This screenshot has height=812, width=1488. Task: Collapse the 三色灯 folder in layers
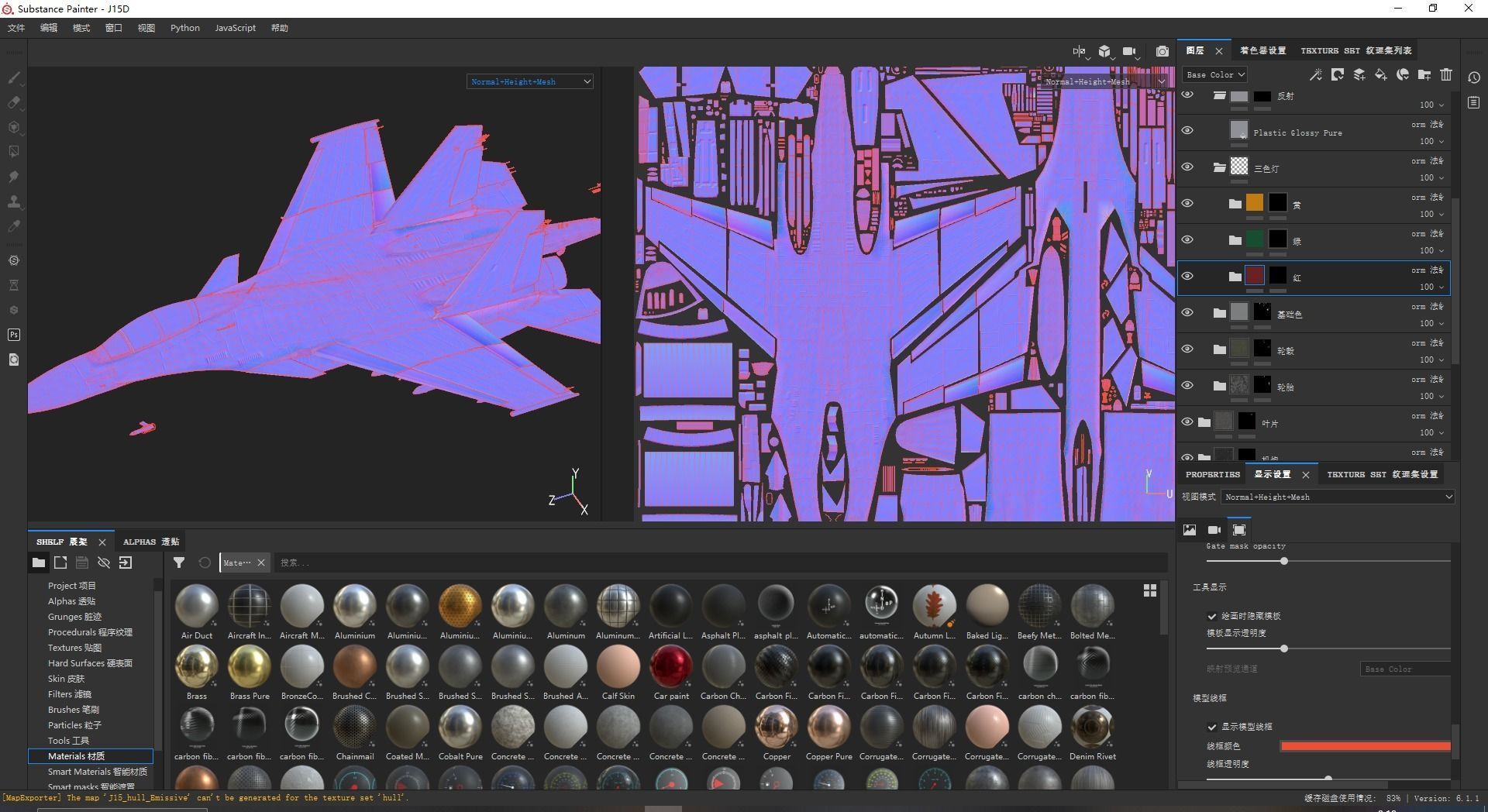[x=1219, y=167]
